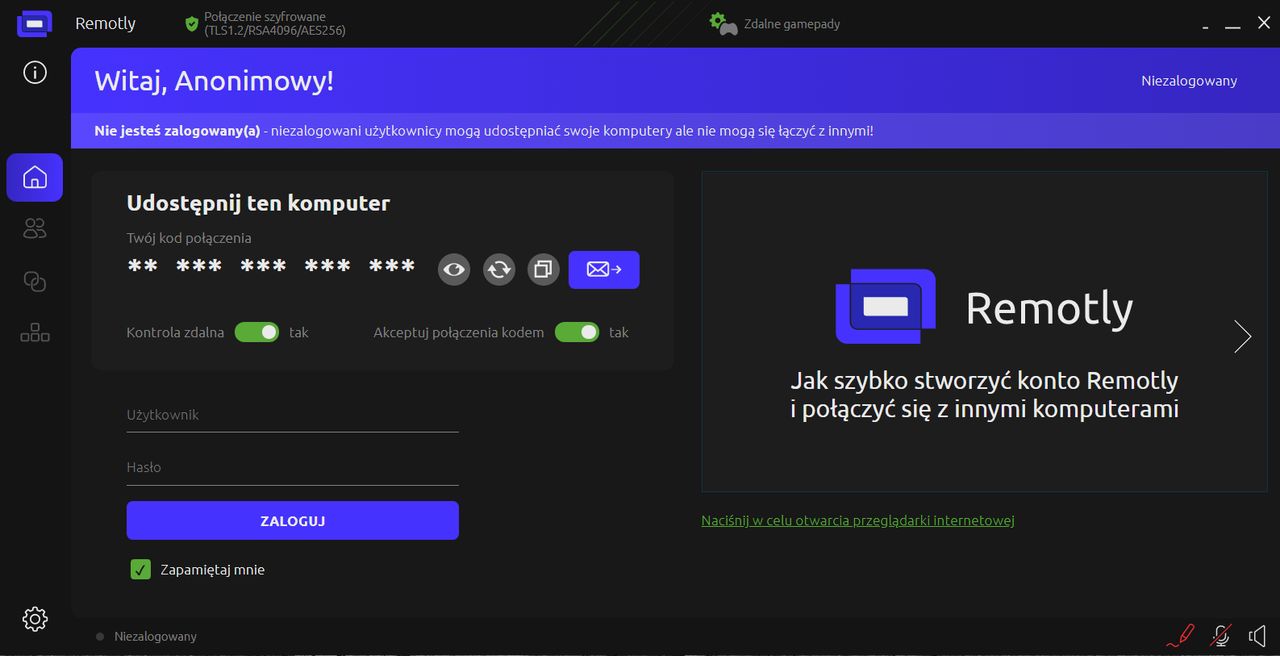Focus the Użytkownik input field

click(x=292, y=415)
